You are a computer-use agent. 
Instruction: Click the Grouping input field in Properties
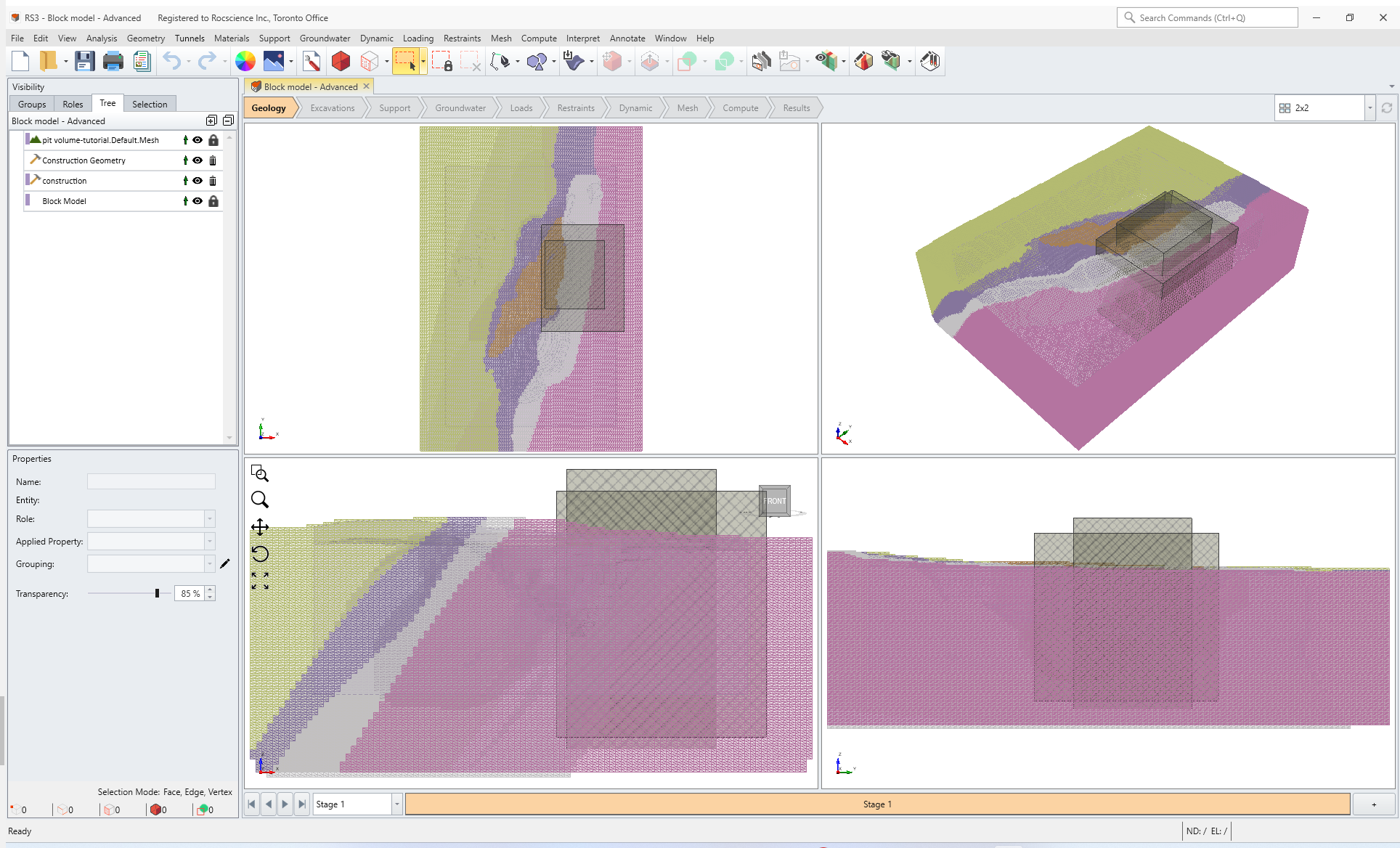pos(147,564)
